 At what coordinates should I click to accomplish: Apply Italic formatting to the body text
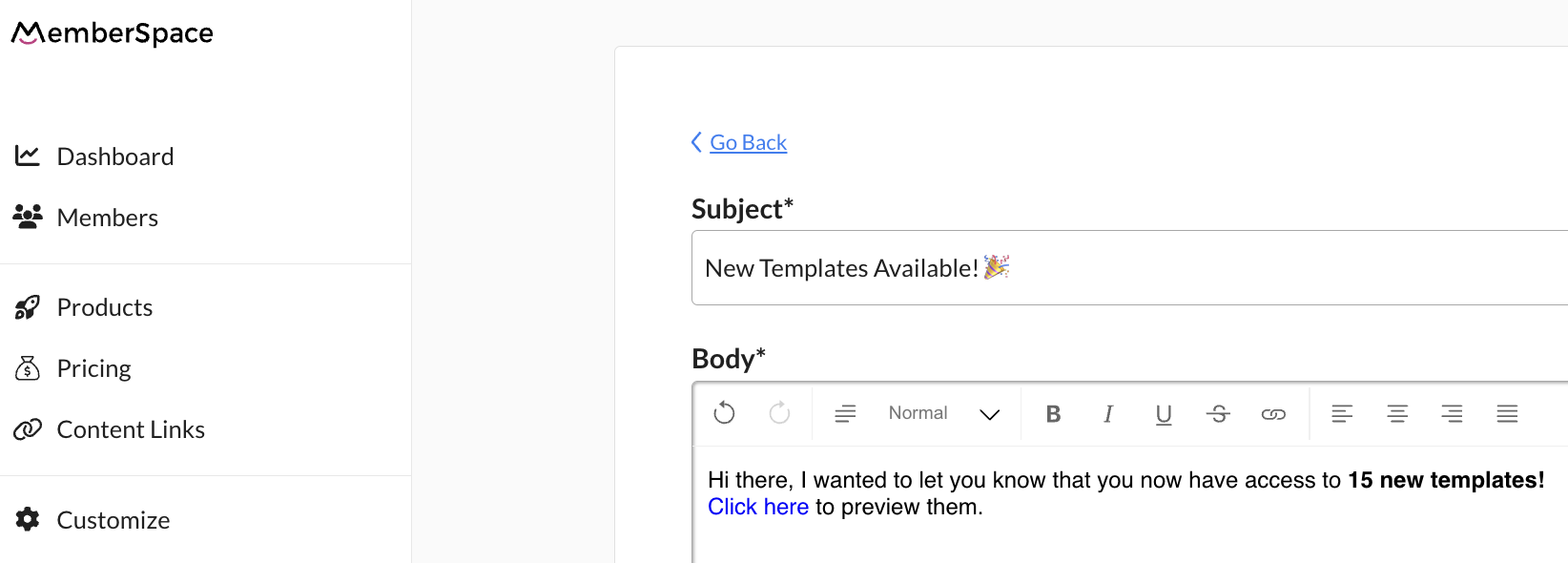pyautogui.click(x=1108, y=413)
